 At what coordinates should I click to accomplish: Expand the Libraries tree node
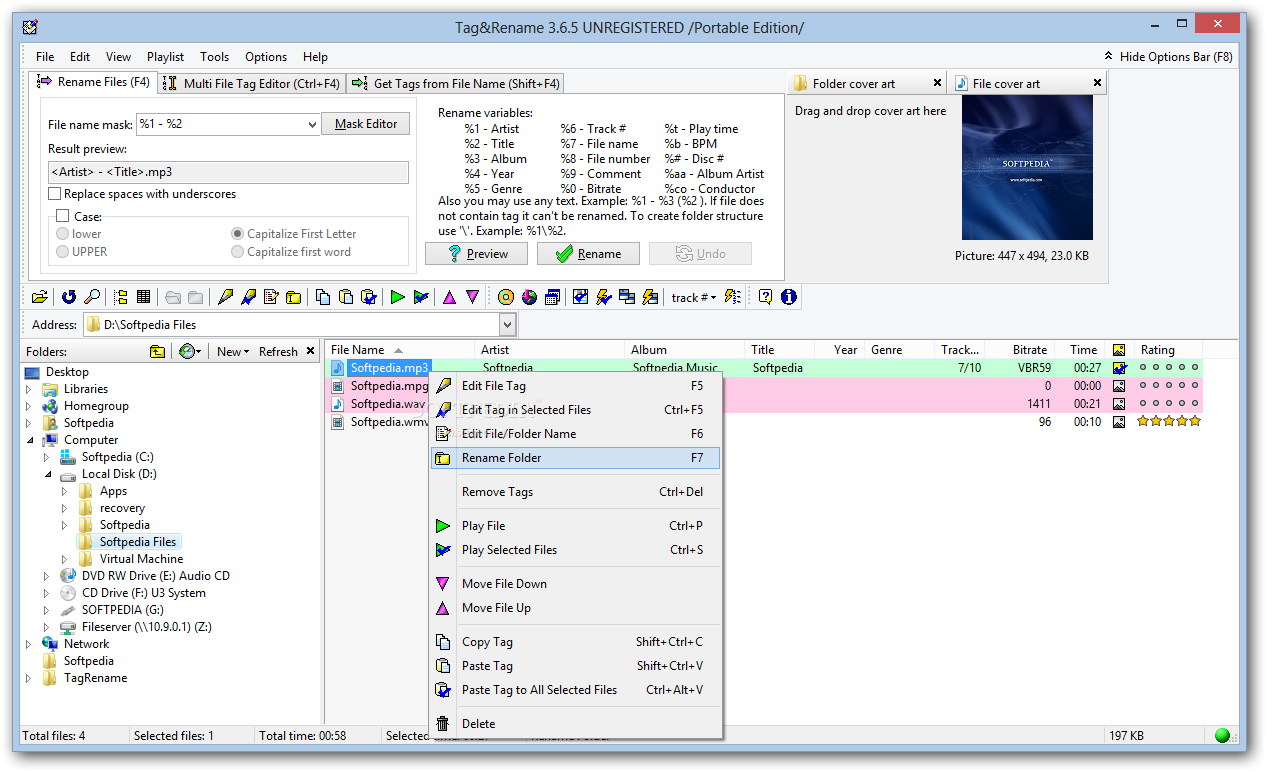click(29, 389)
